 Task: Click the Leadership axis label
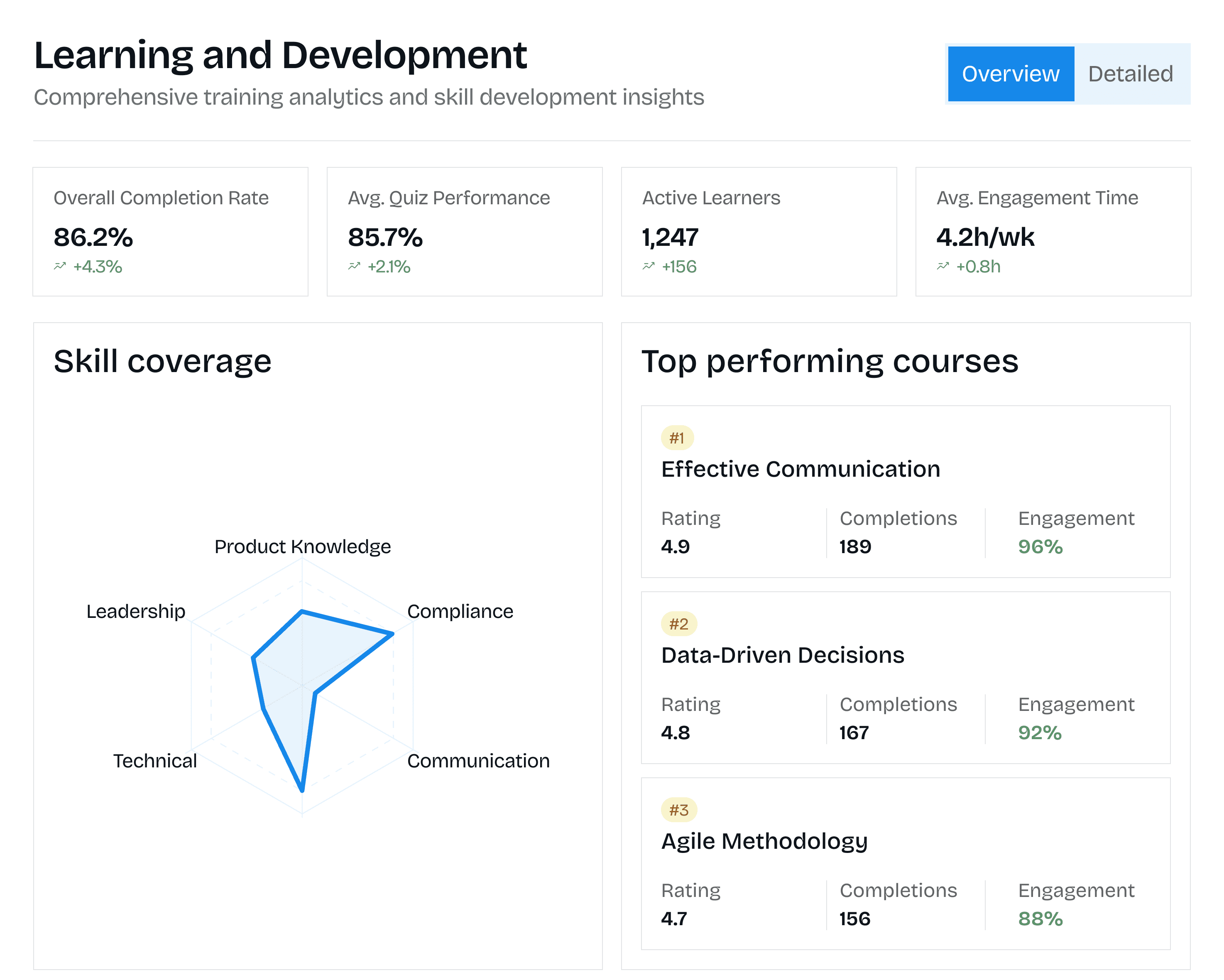(136, 612)
